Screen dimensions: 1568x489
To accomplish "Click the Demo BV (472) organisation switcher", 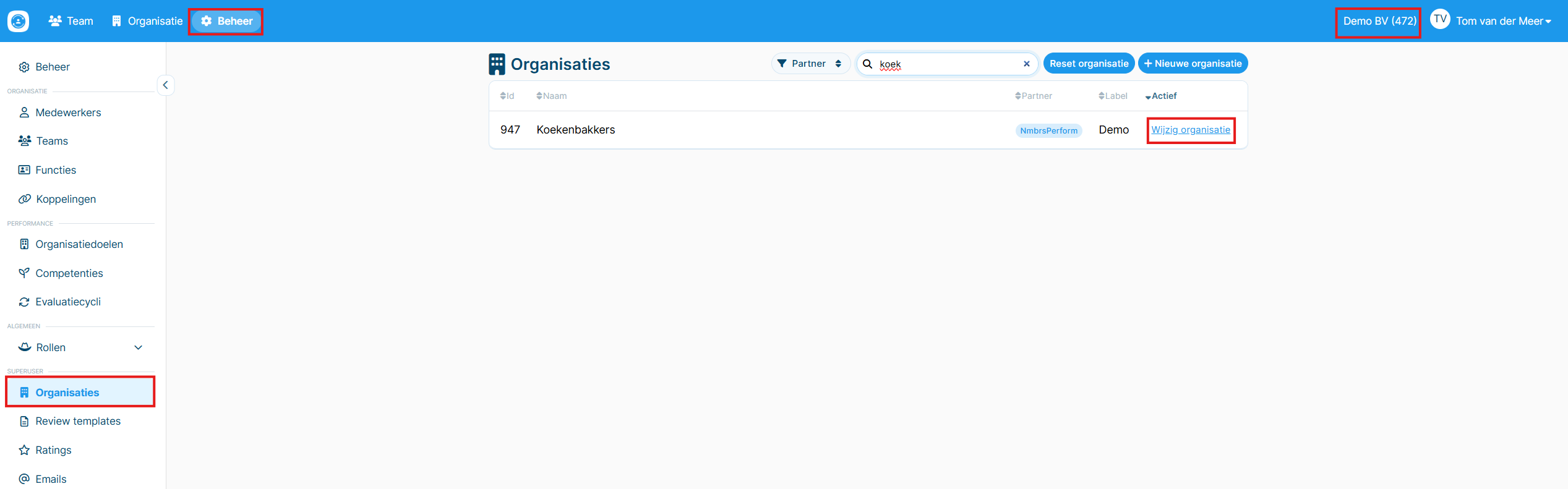I will (1379, 21).
